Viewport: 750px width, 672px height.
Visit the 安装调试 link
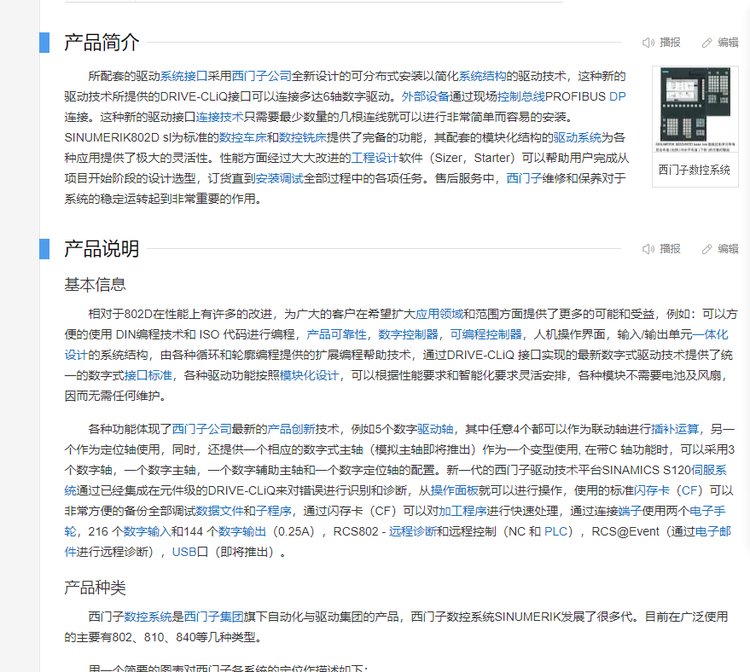coord(279,178)
